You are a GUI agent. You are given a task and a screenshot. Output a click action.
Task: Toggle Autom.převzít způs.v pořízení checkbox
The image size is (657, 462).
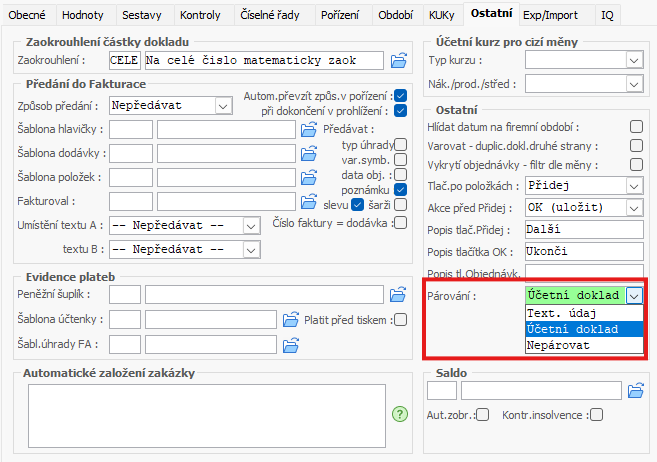point(401,96)
